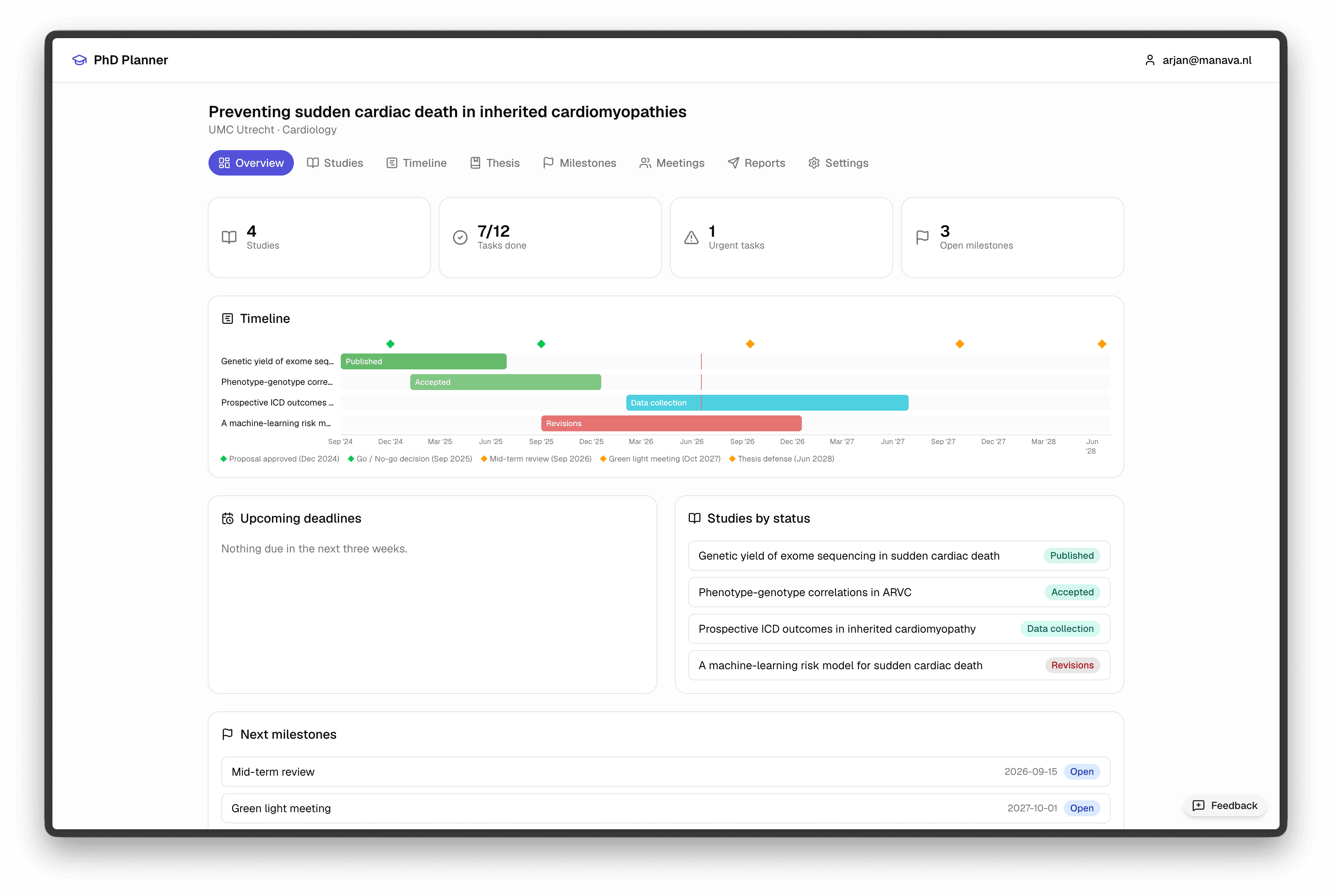This screenshot has width=1332, height=896.
Task: Click the 'A machine-learning risk m...' timeline row label
Action: click(276, 423)
